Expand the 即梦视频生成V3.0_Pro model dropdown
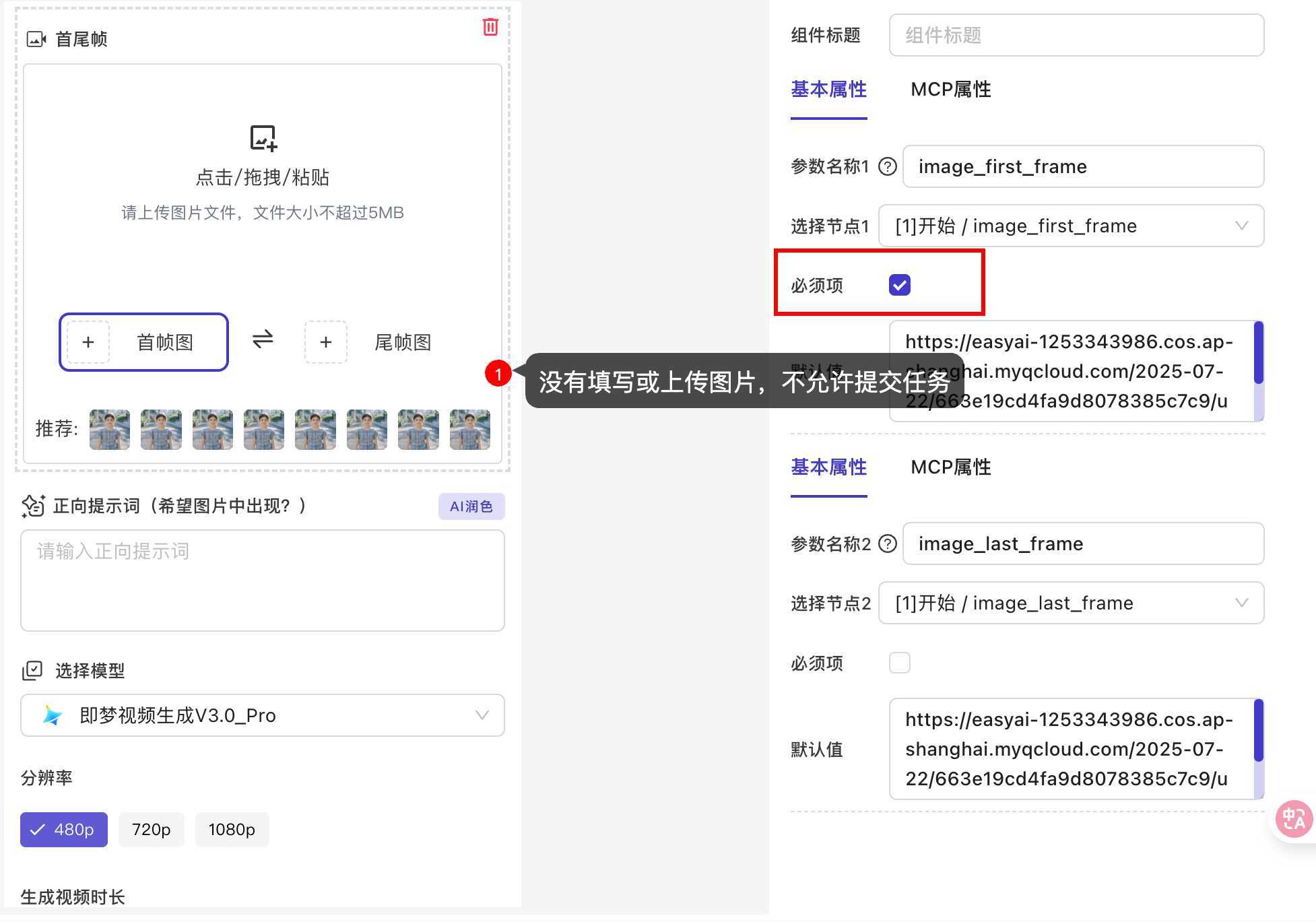 coord(263,715)
